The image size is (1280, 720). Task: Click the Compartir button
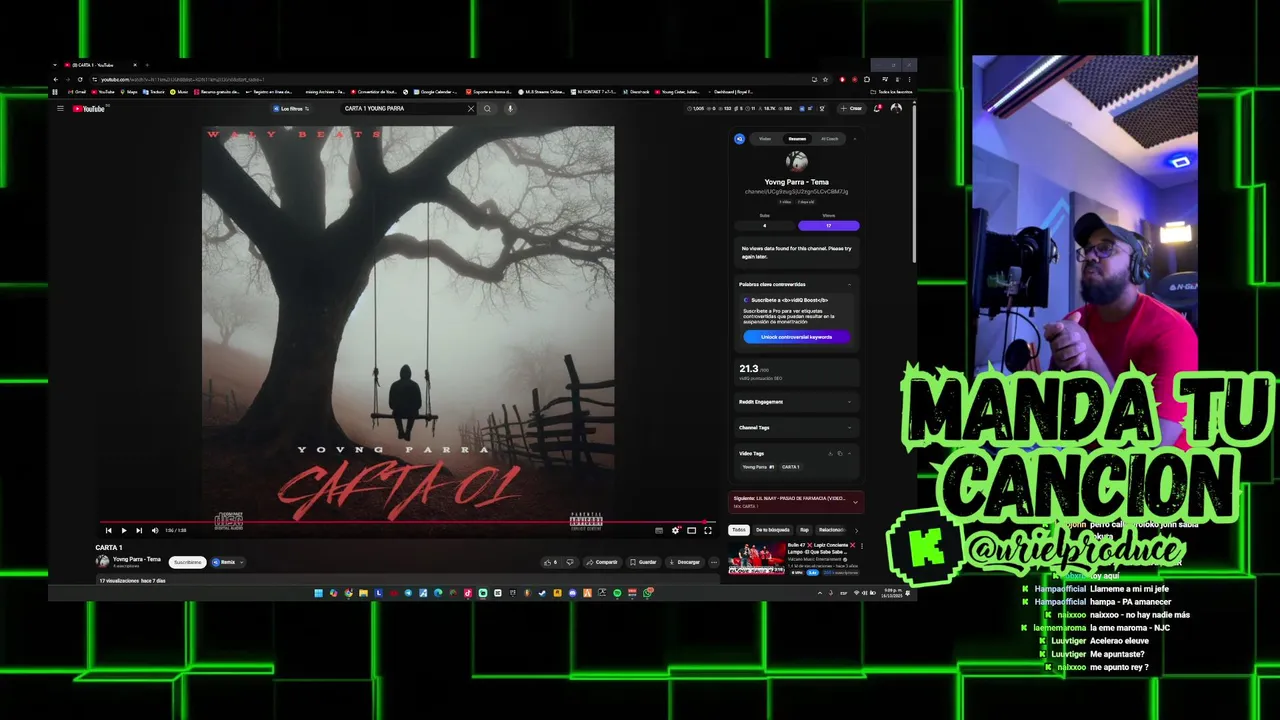(x=602, y=562)
